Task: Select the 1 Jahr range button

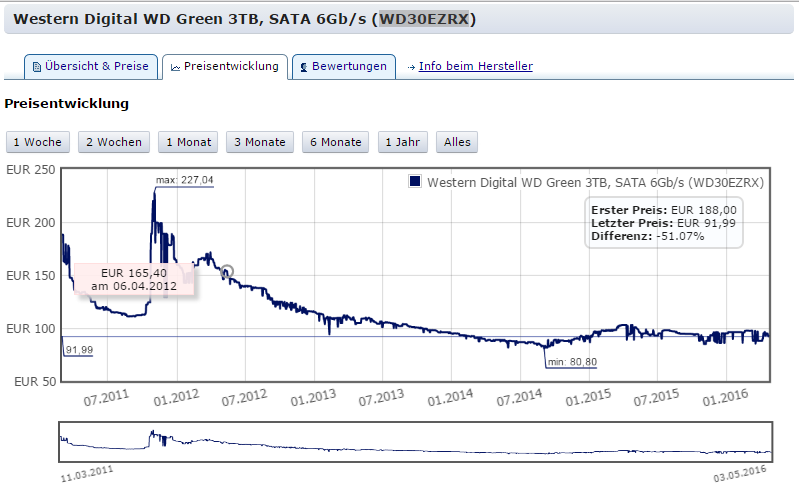Action: (x=403, y=142)
